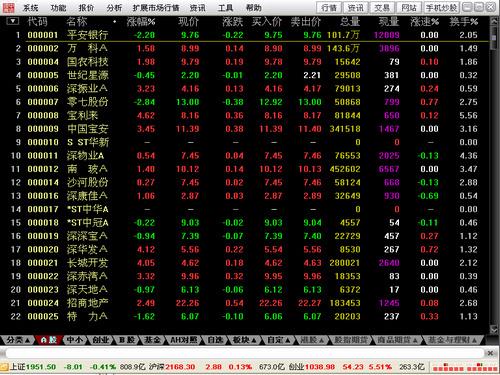Select the 零七股份 stock row

pyautogui.click(x=247, y=102)
